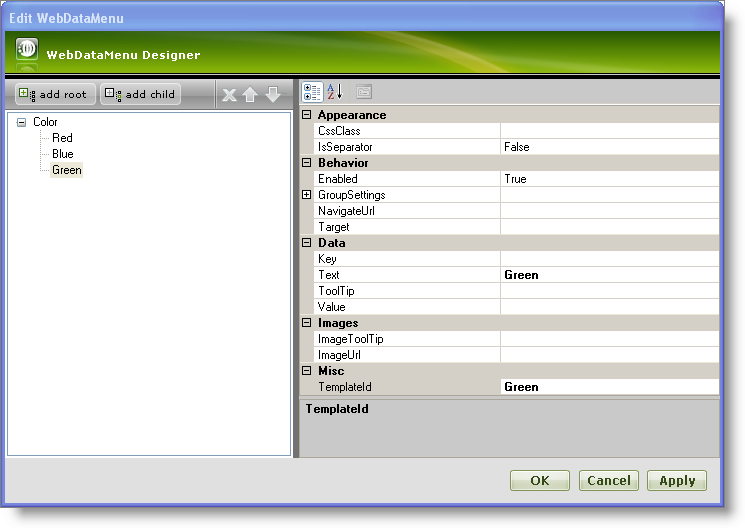Image resolution: width=745 pixels, height=528 pixels.
Task: Sort properties alphabetically with A-Z icon
Action: (335, 92)
